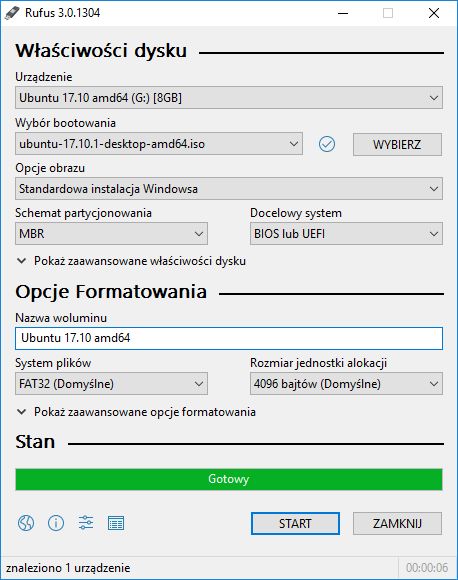458x580 pixels.
Task: Show the log window icon
Action: point(116,523)
